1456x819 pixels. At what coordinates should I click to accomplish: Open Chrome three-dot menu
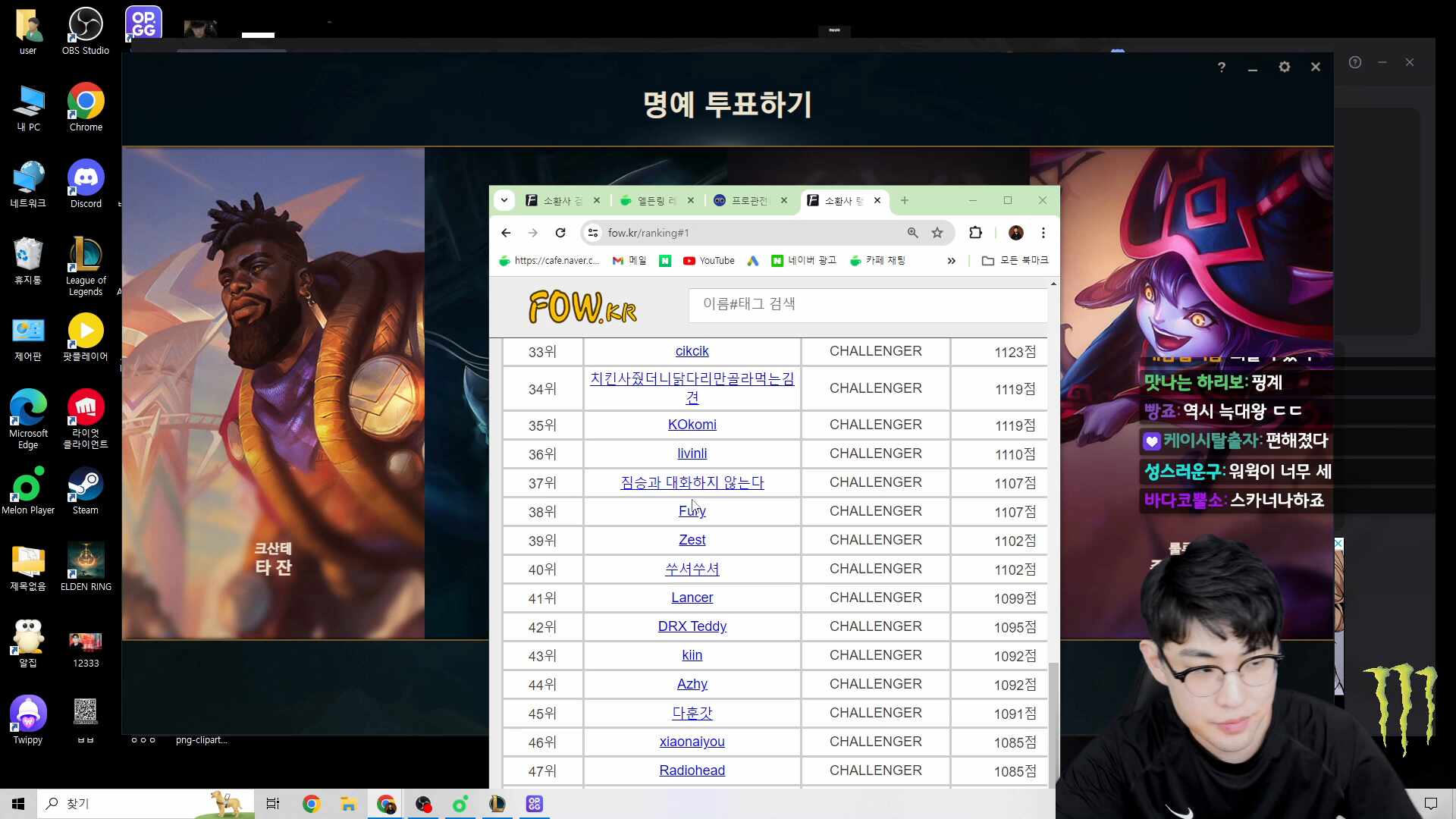pyautogui.click(x=1043, y=233)
